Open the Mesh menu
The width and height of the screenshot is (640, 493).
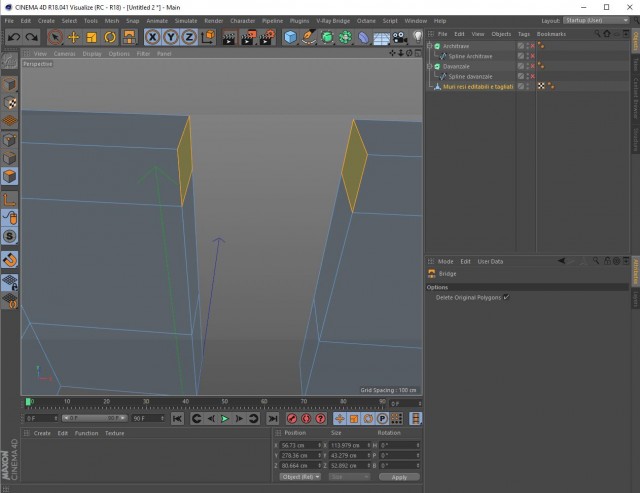click(x=112, y=21)
